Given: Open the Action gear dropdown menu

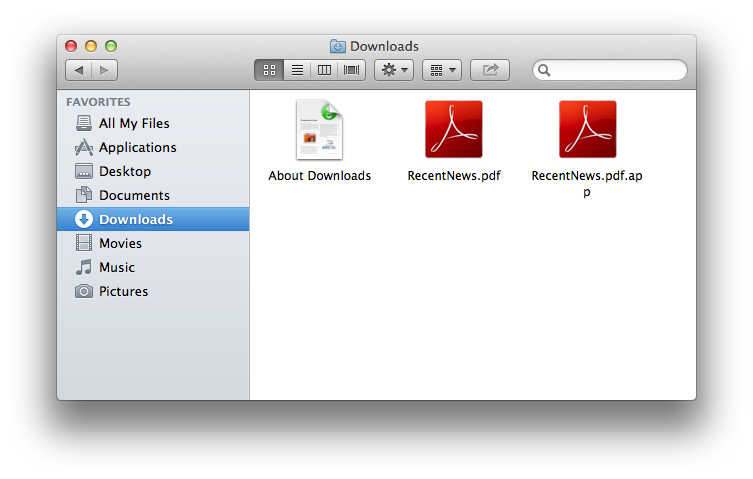Looking at the screenshot, I should (393, 70).
